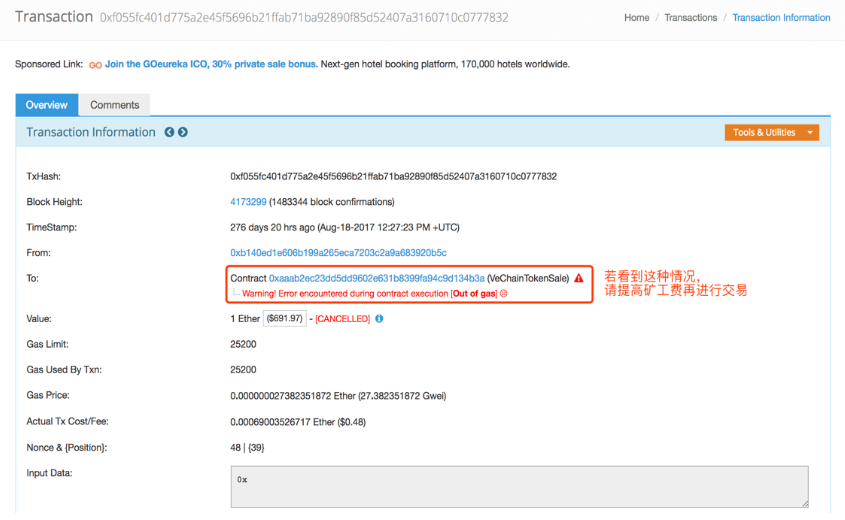This screenshot has height=520, width=845.
Task: Click the $691.97 value price box
Action: coord(282,319)
